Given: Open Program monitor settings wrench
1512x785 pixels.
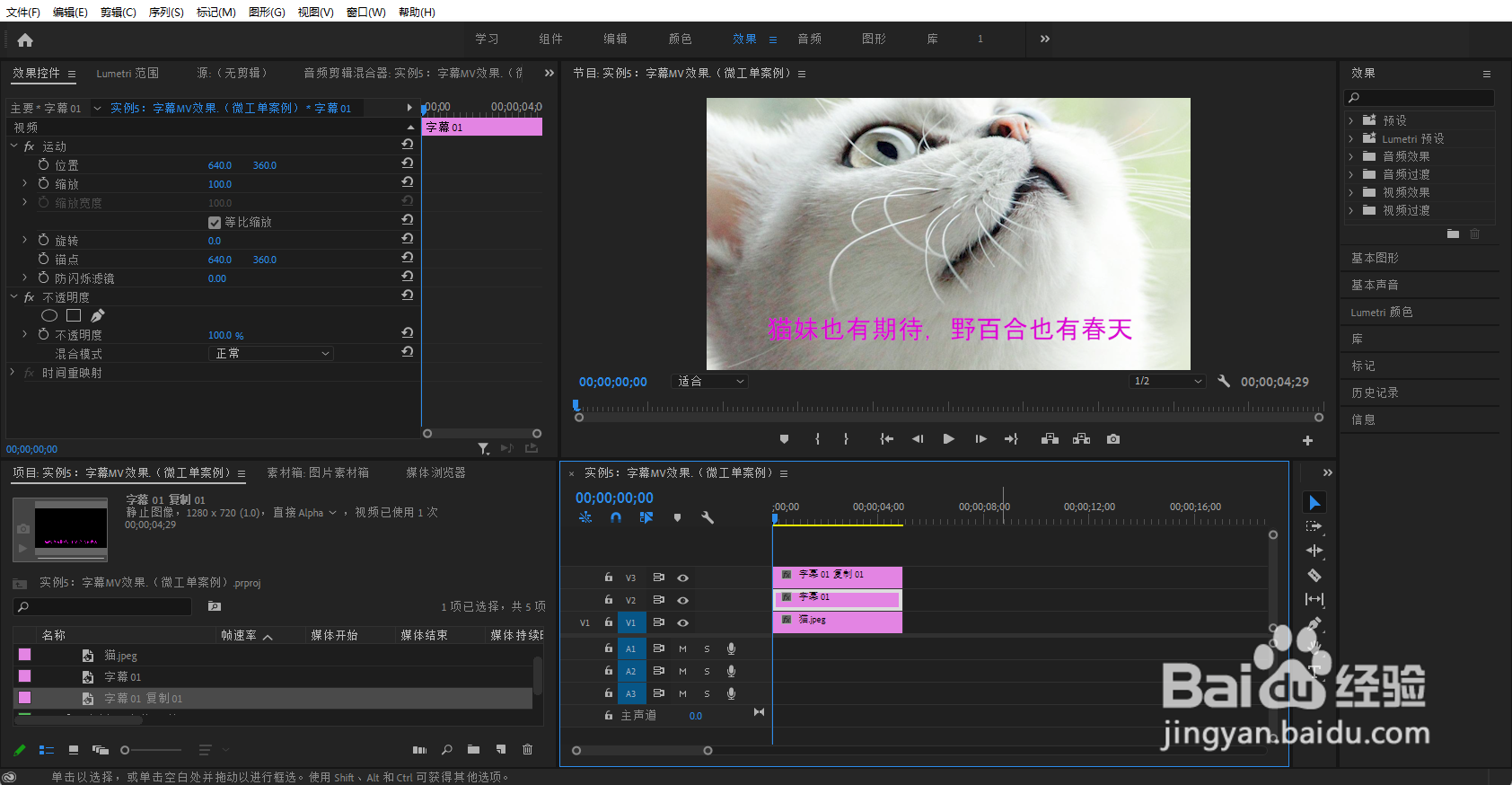Looking at the screenshot, I should pos(1224,381).
